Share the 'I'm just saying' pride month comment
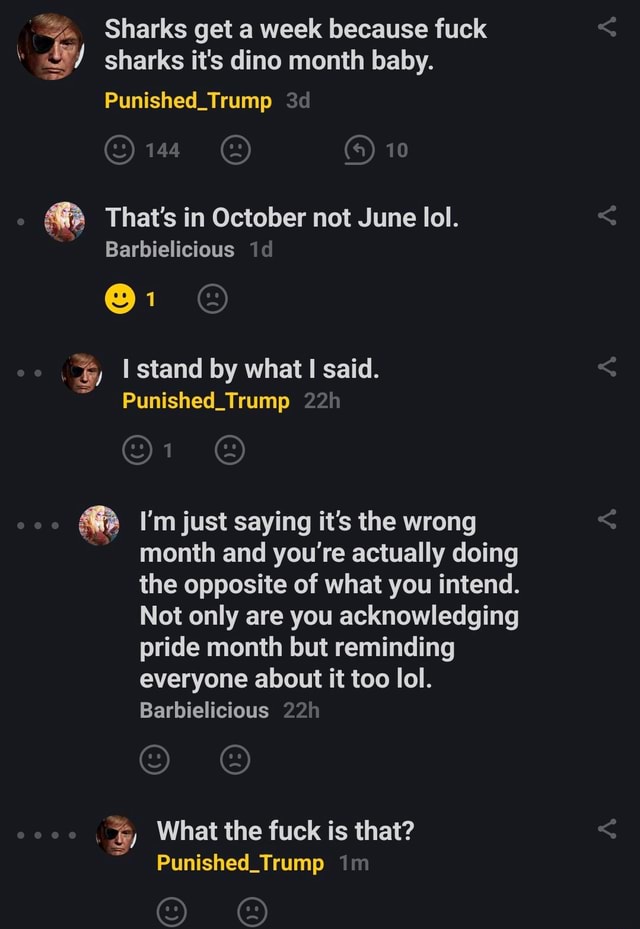Image resolution: width=640 pixels, height=929 pixels. click(x=607, y=518)
